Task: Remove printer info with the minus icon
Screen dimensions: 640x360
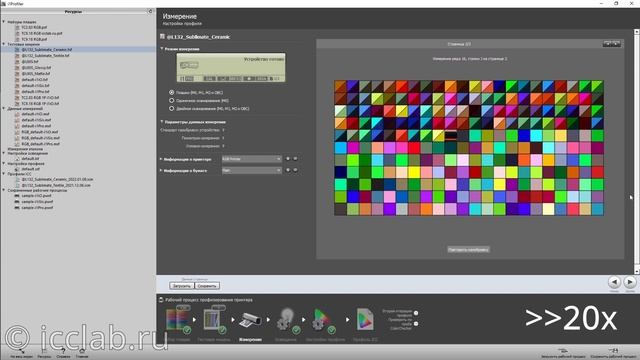Action: click(x=295, y=159)
